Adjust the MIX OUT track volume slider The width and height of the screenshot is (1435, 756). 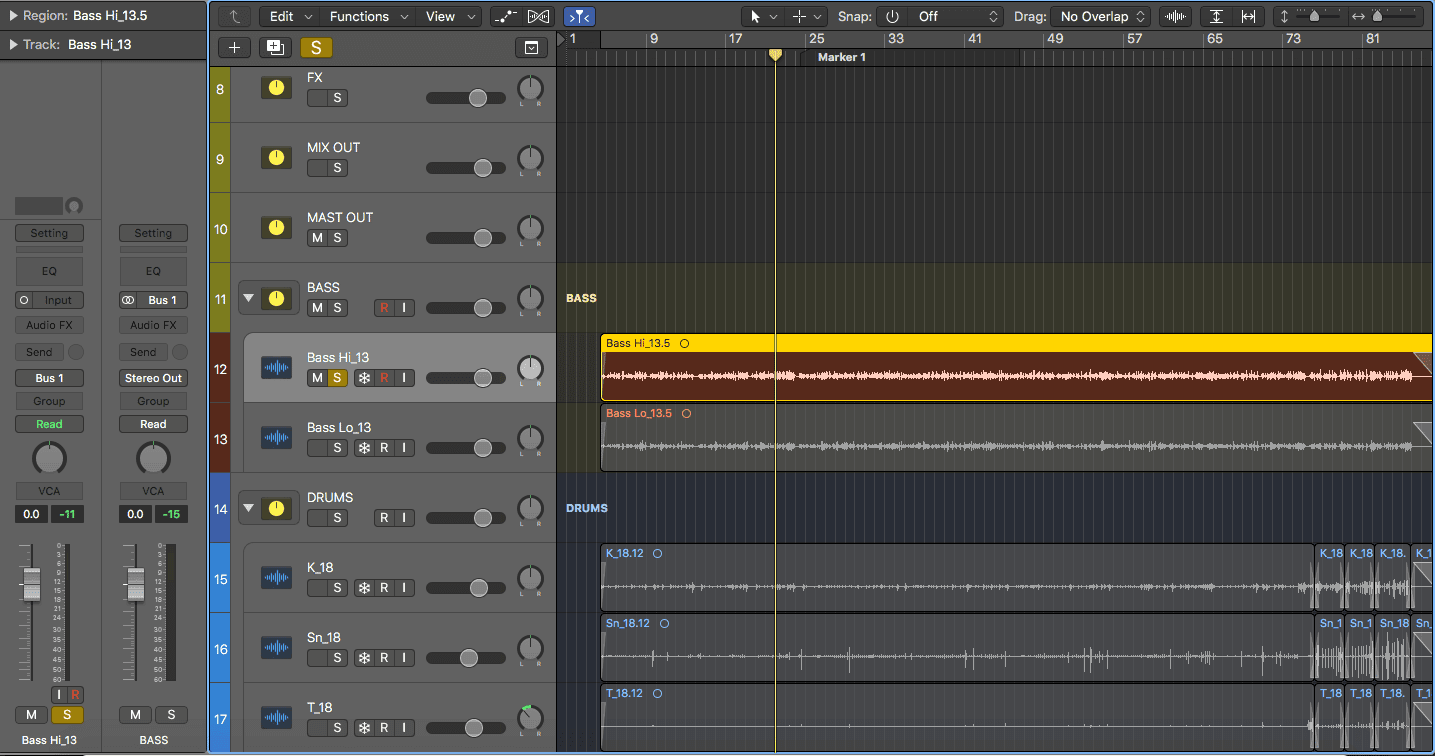click(467, 168)
